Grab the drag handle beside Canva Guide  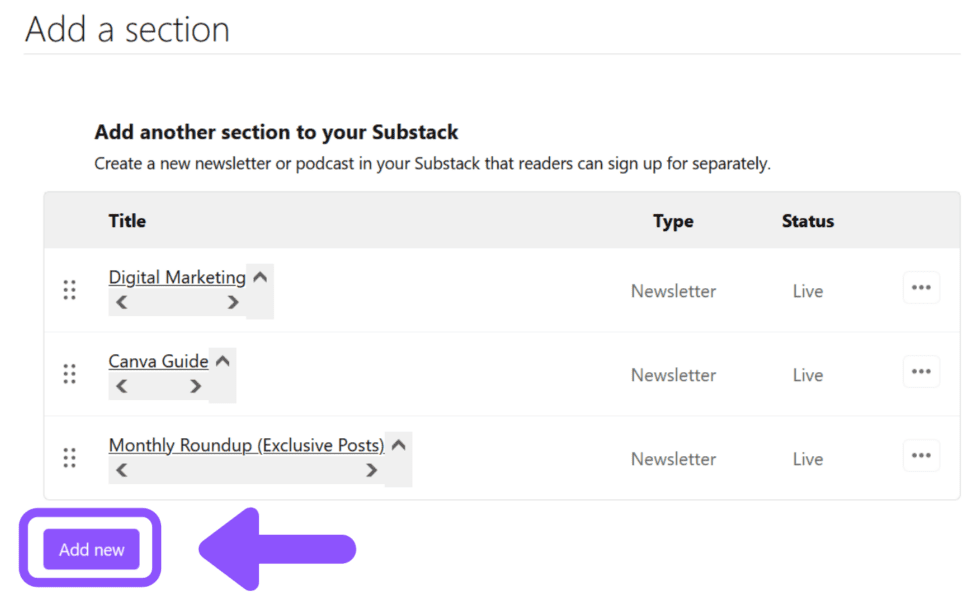click(70, 374)
